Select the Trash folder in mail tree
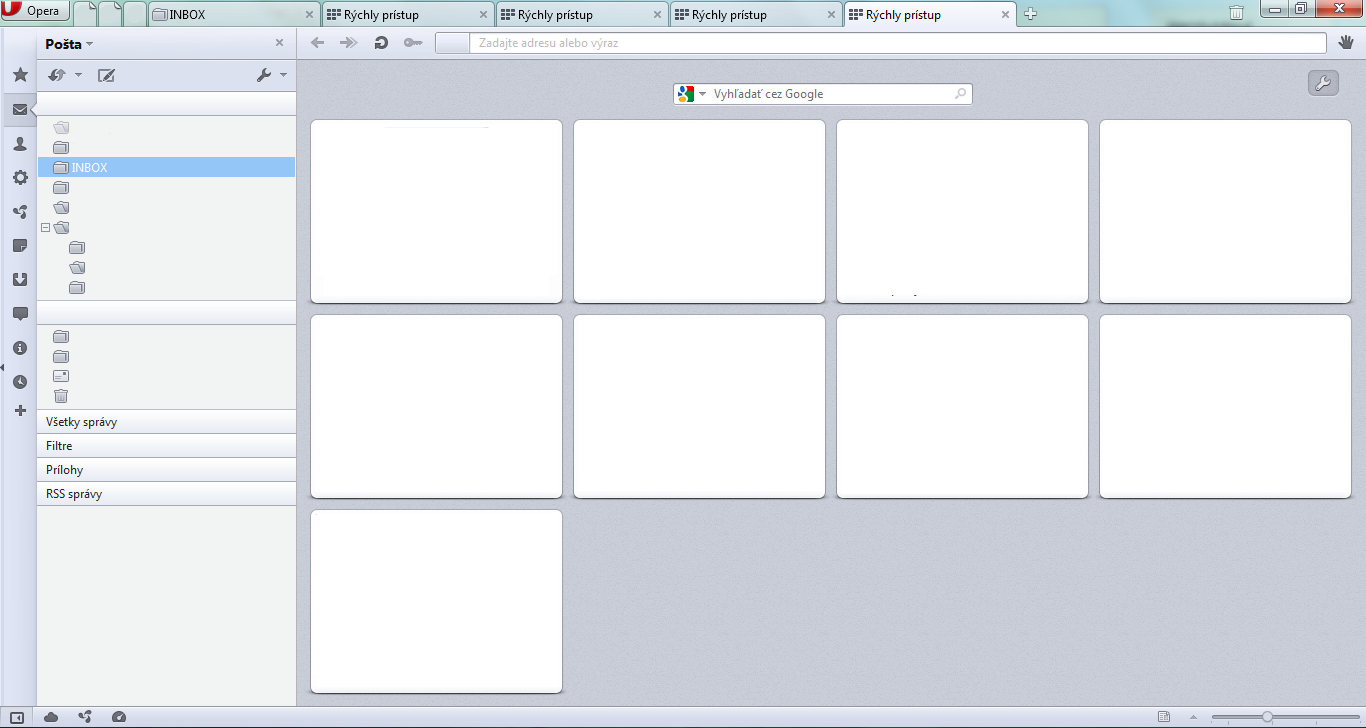The width and height of the screenshot is (1366, 728). pyautogui.click(x=61, y=396)
